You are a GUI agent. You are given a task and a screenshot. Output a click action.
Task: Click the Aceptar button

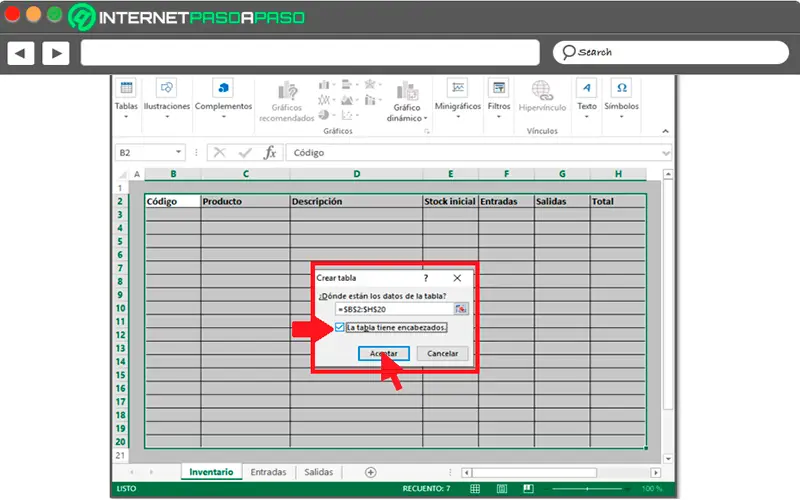tap(384, 354)
